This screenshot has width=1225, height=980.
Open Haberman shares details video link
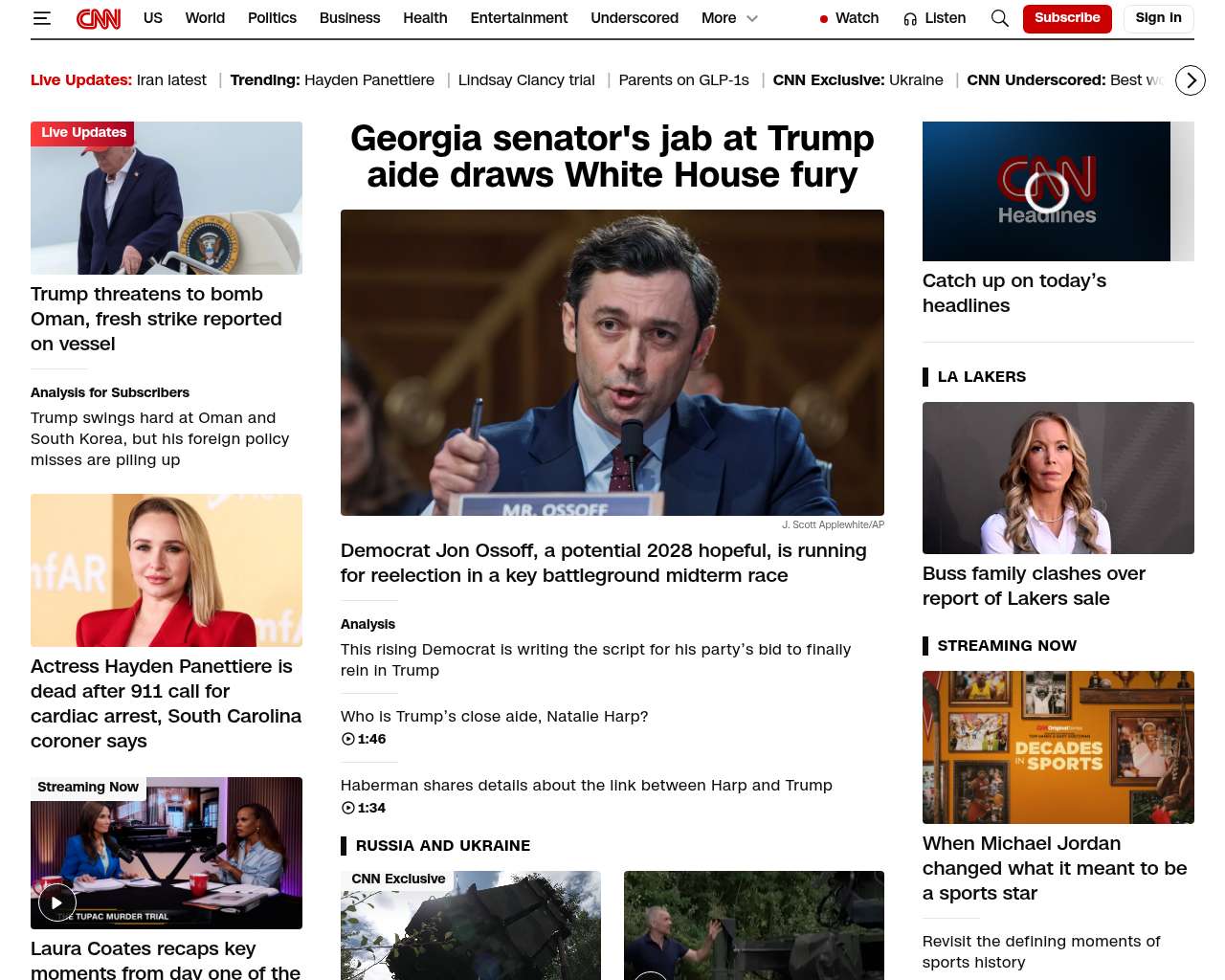coord(587,785)
